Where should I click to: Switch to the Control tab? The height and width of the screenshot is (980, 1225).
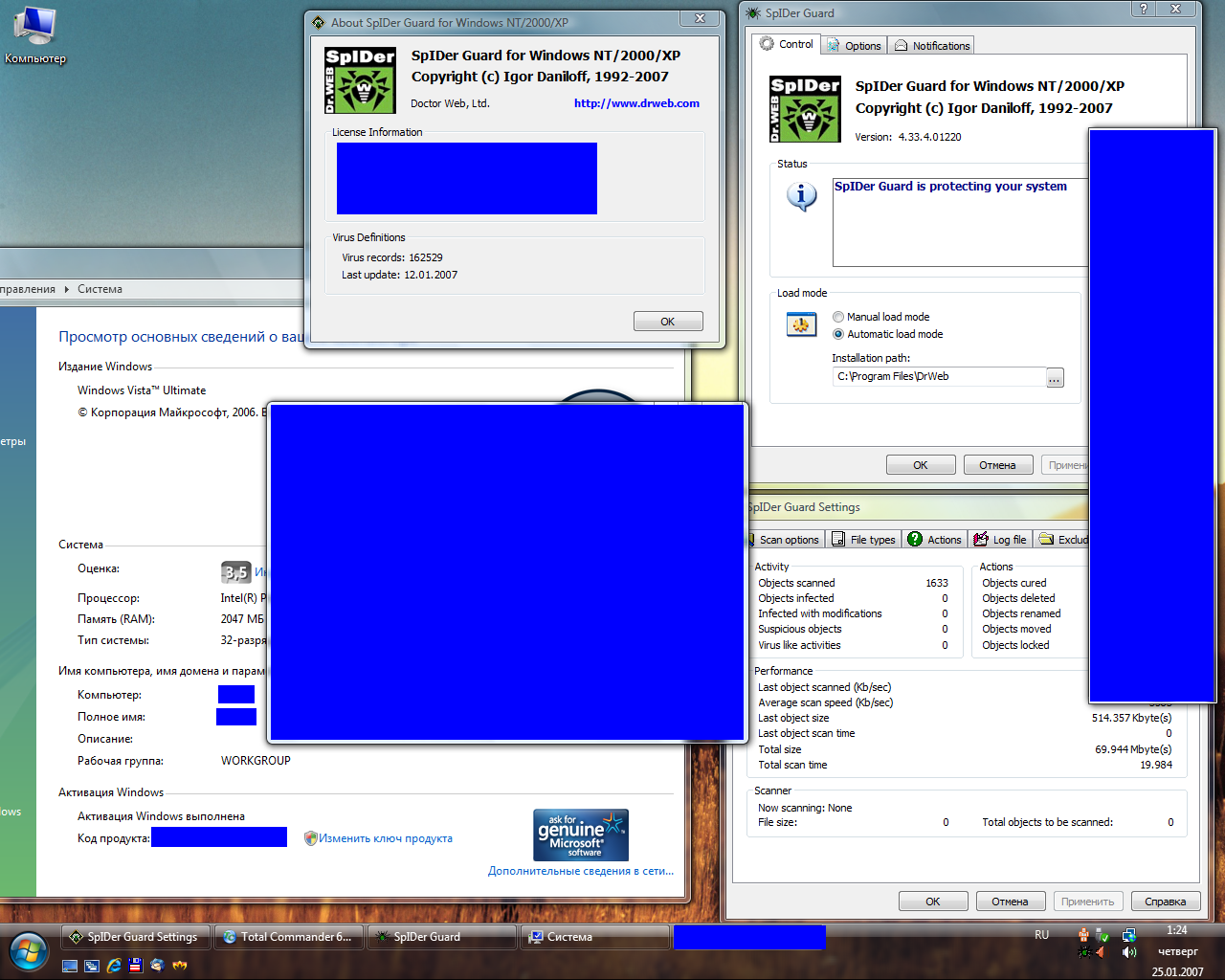(x=786, y=44)
